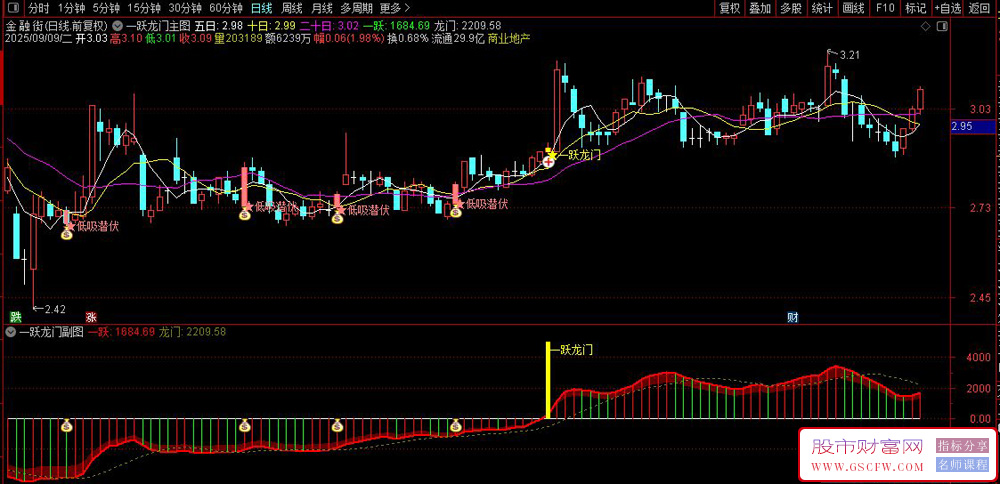Switch to the 15分钟 period tab
This screenshot has height=484, width=1000.
click(143, 8)
